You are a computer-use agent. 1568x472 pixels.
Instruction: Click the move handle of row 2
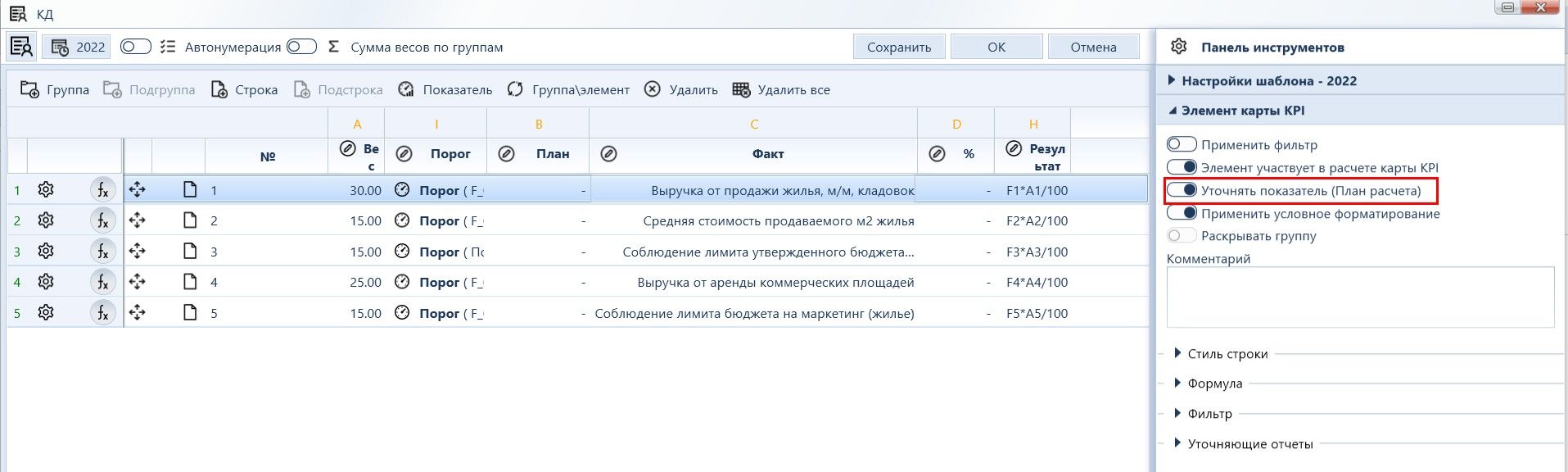[x=138, y=220]
